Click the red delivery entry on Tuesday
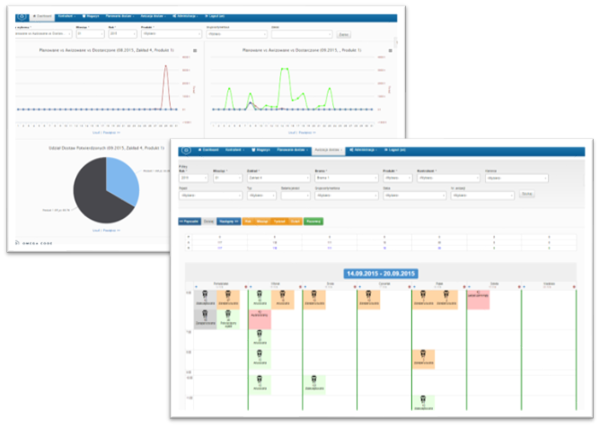 point(260,318)
